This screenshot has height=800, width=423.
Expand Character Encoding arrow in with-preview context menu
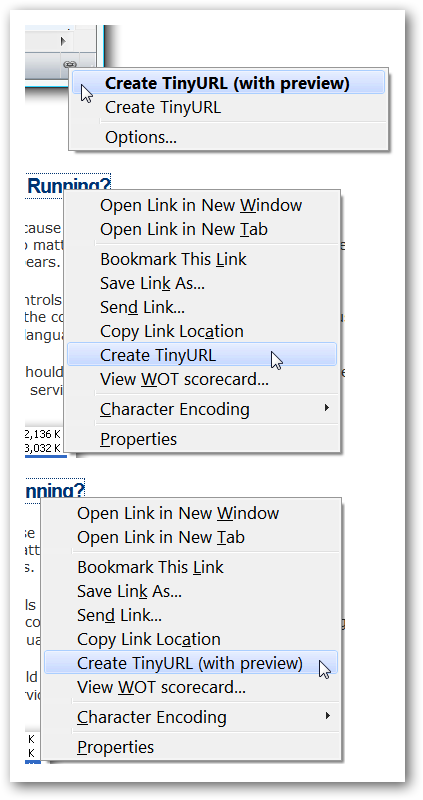click(x=327, y=715)
